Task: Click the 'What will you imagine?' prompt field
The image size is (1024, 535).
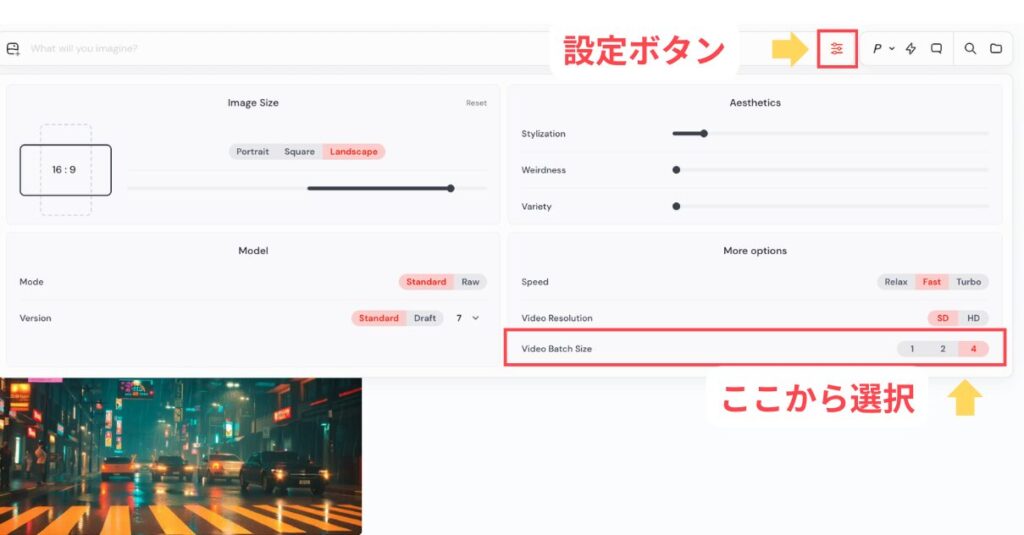Action: [300, 48]
